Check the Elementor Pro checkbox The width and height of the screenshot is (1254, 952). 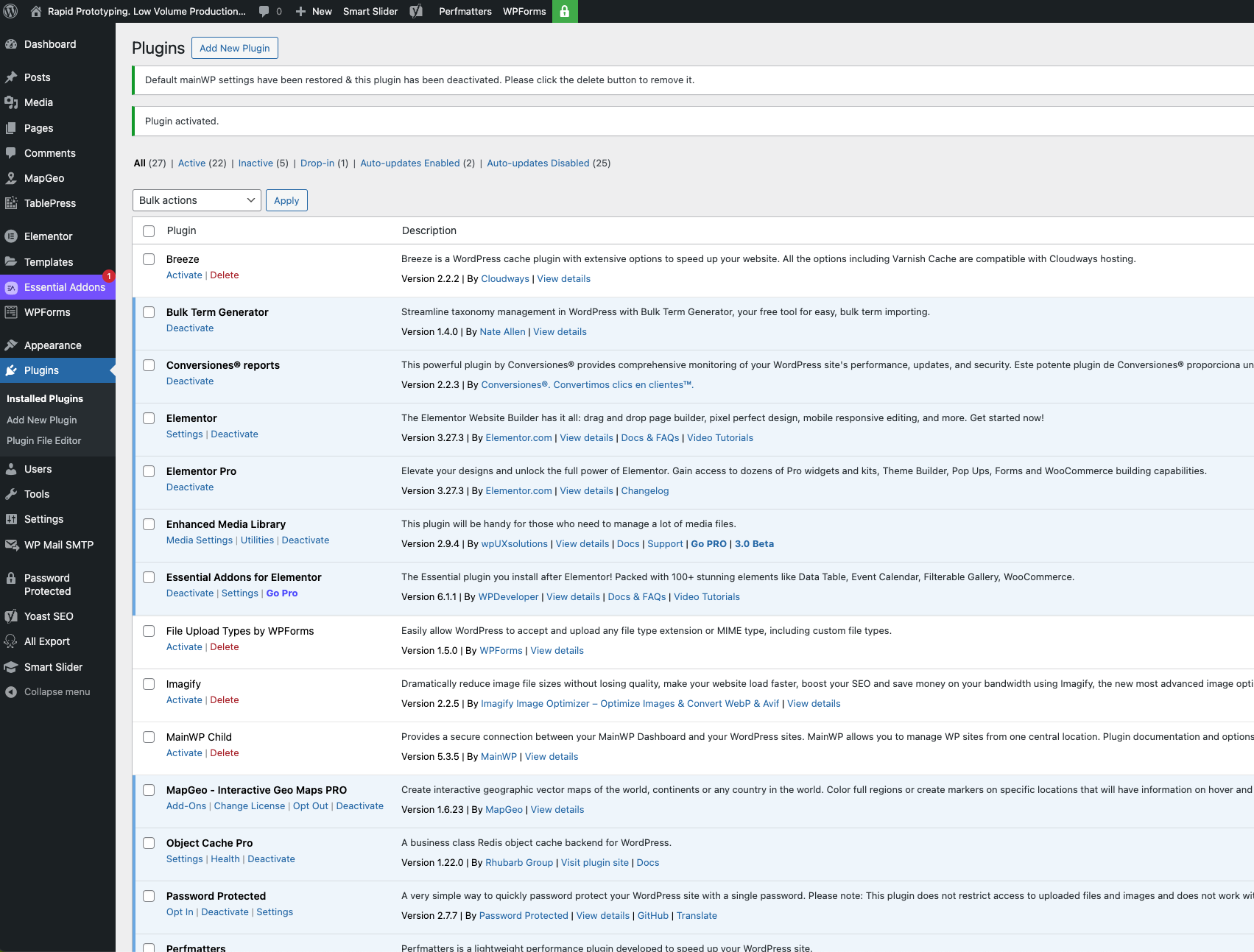pyautogui.click(x=149, y=471)
